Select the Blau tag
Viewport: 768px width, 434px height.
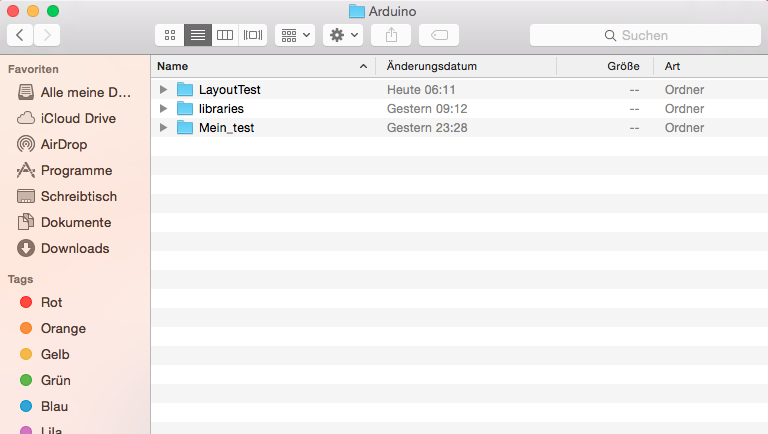tap(44, 406)
